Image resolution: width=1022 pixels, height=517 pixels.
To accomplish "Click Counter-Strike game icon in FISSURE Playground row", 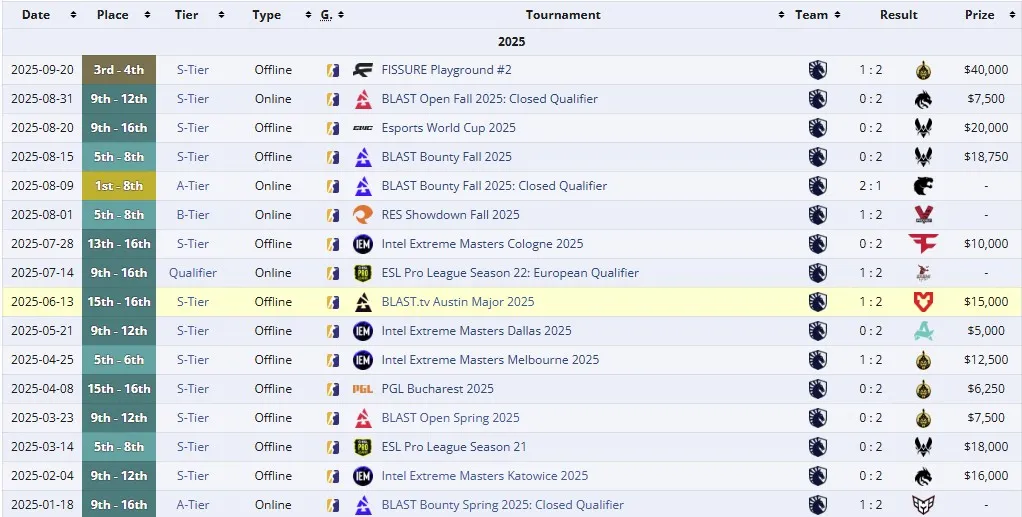I will tap(333, 70).
